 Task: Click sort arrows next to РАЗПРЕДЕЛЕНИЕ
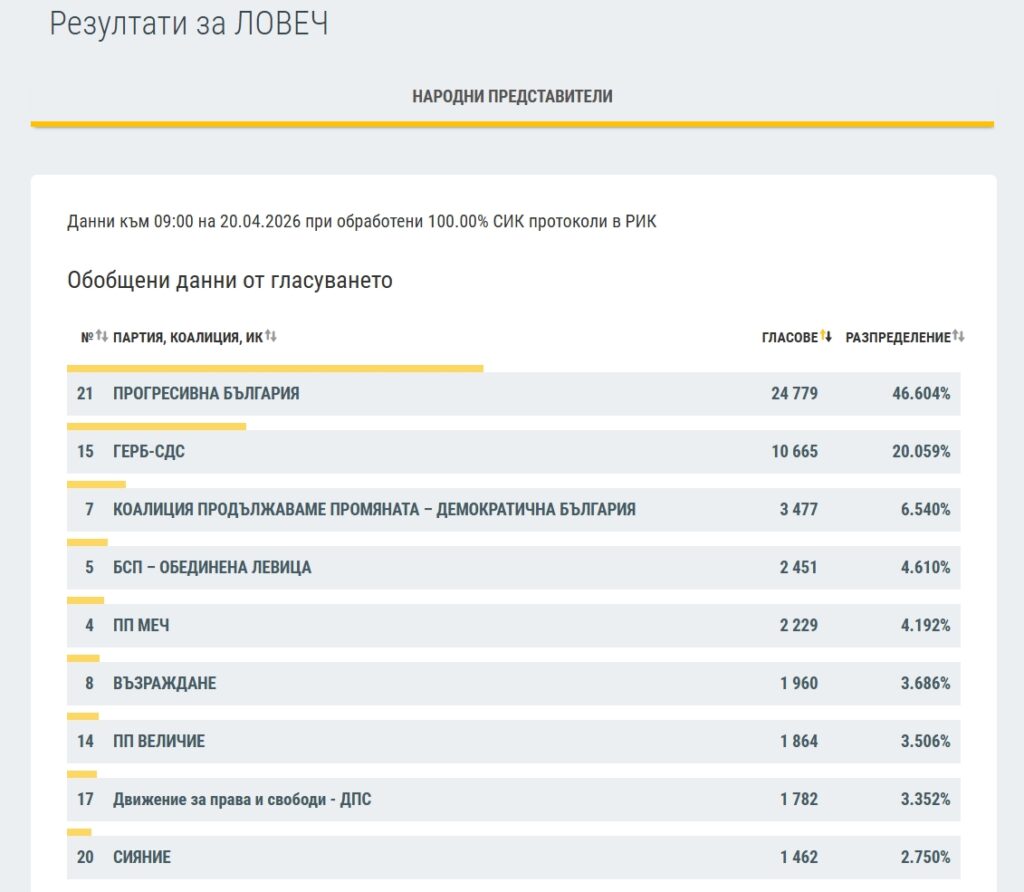coord(959,337)
